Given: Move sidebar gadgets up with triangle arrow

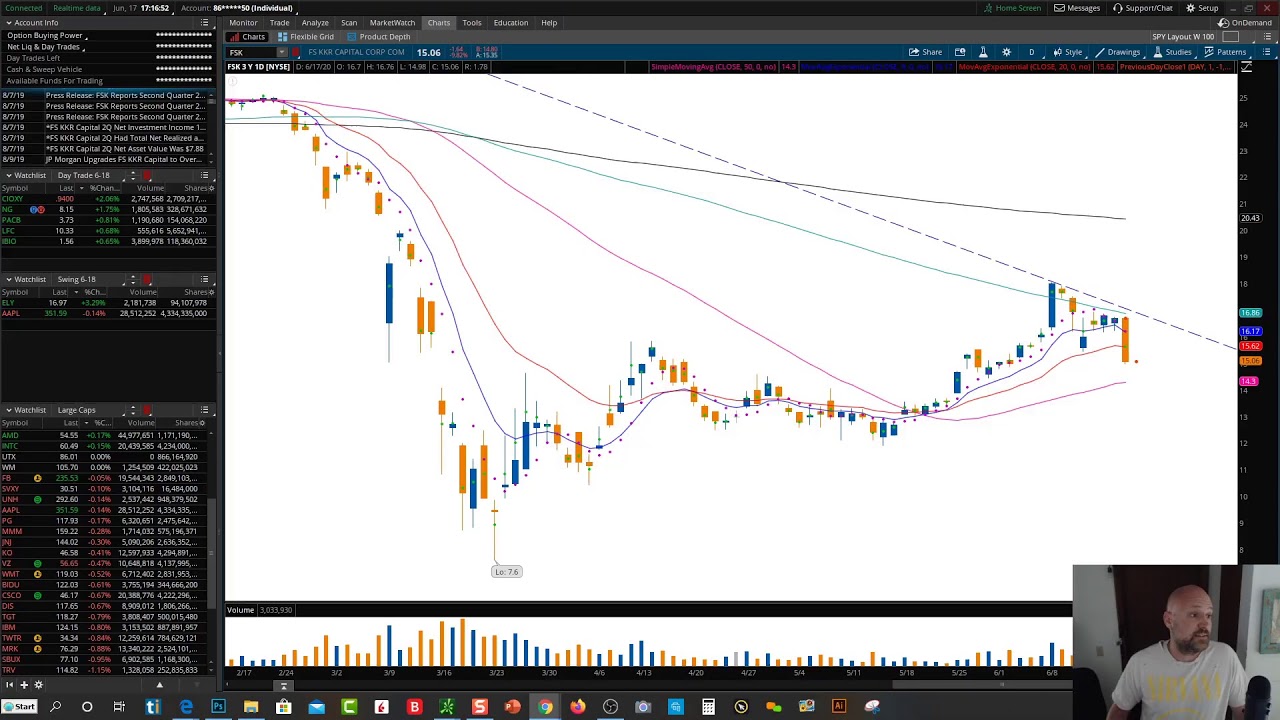Looking at the screenshot, I should point(159,685).
